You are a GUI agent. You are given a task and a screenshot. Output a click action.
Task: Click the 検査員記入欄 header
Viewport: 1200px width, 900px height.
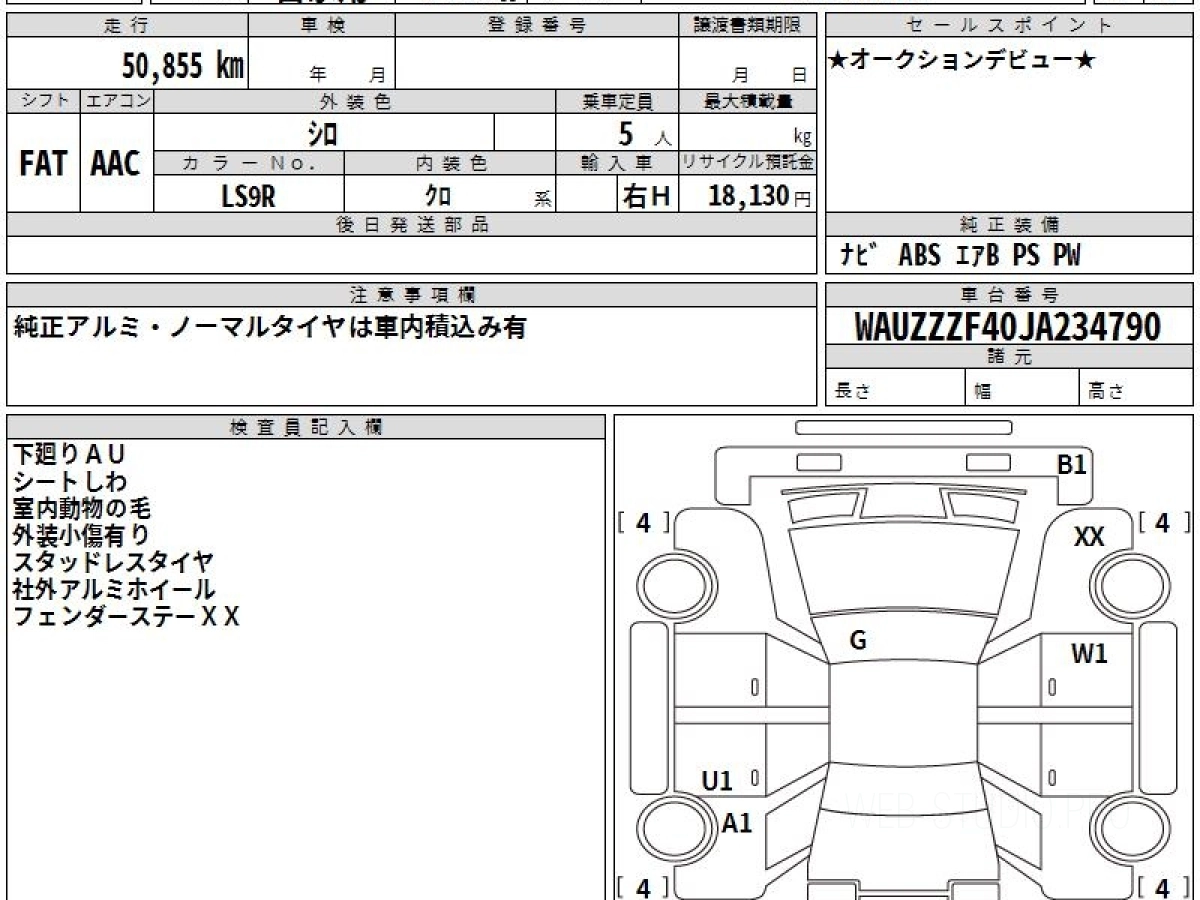(306, 426)
